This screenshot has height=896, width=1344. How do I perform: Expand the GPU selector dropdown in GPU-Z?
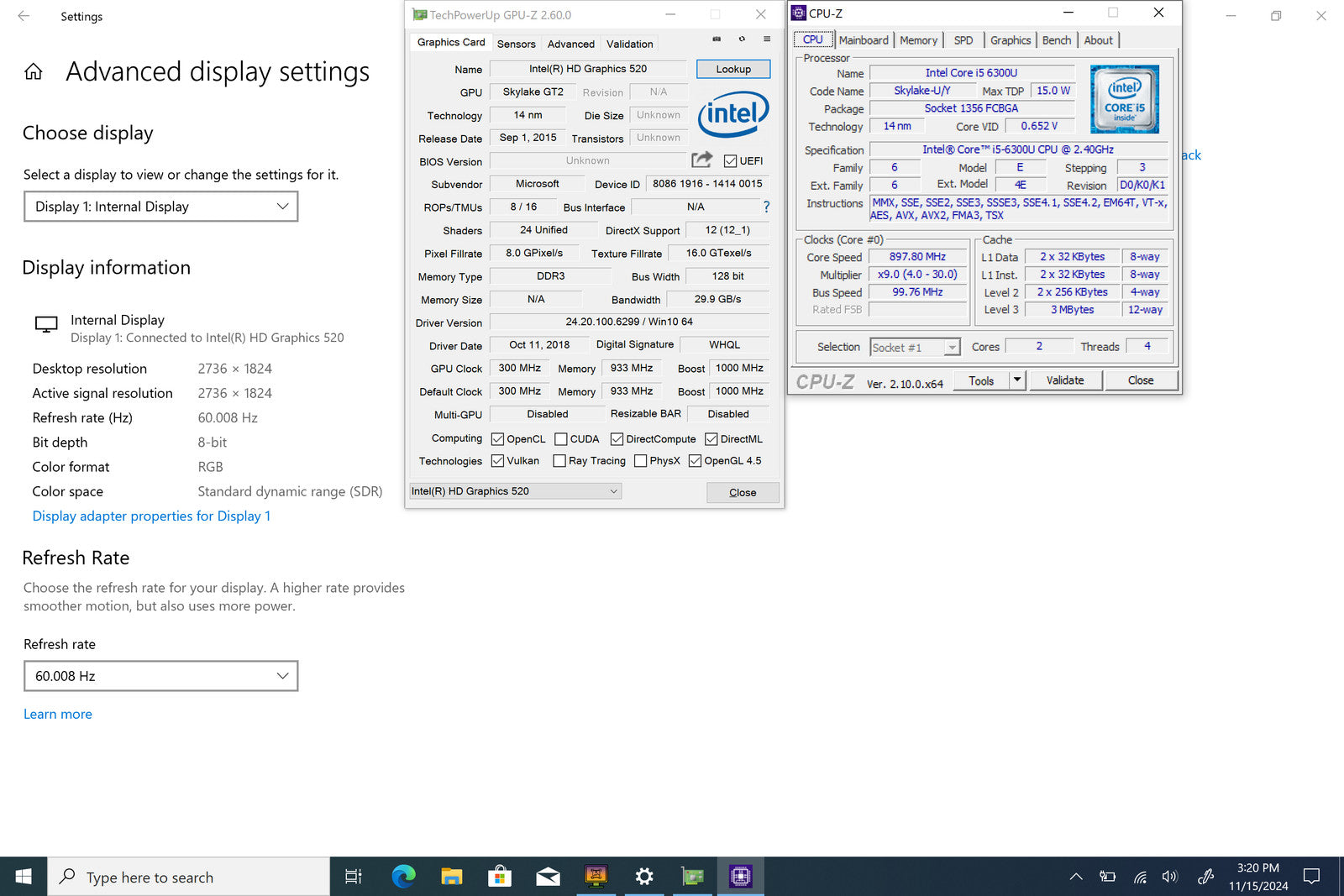point(515,491)
